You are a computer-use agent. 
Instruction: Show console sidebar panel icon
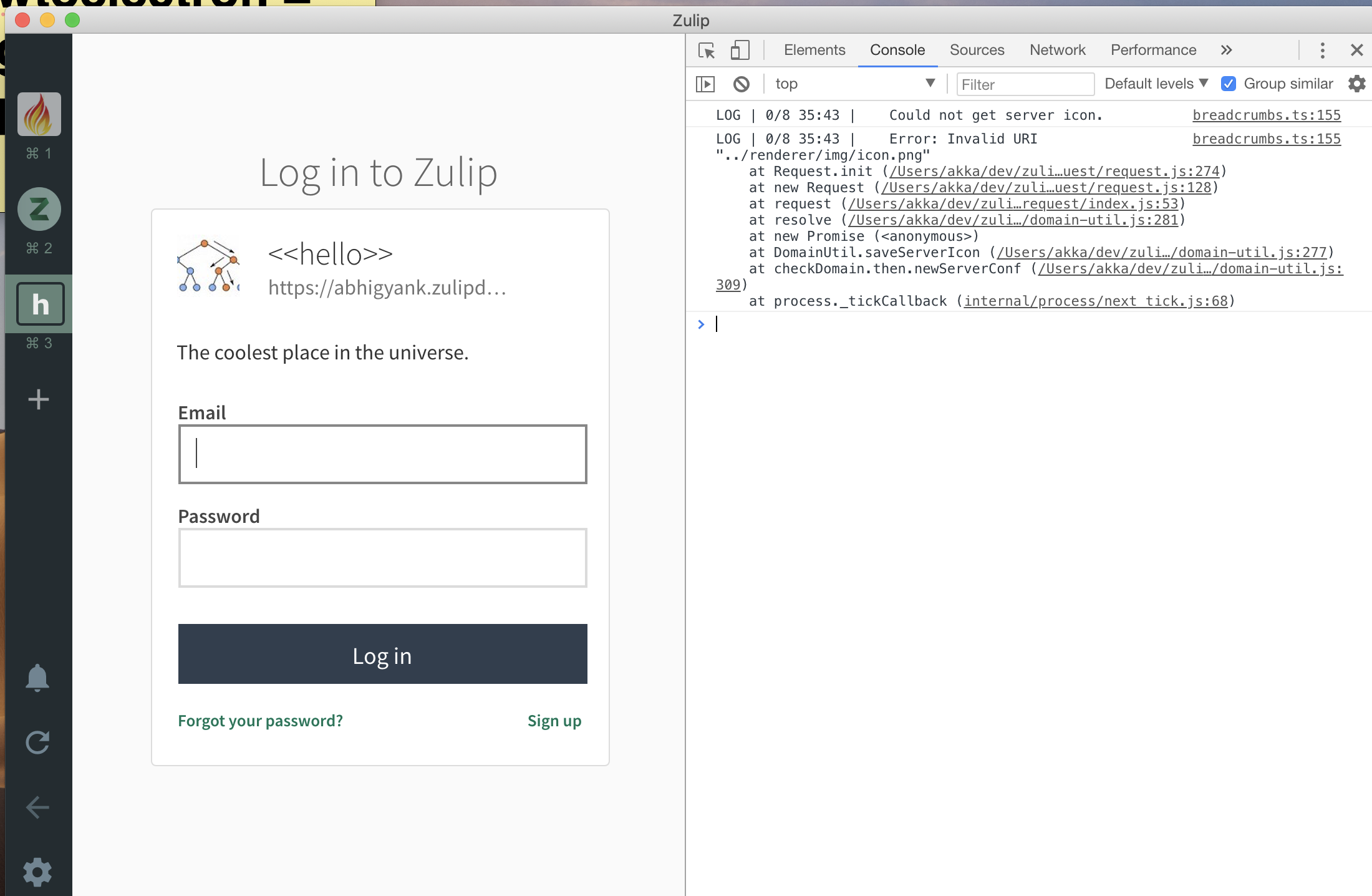pyautogui.click(x=705, y=84)
